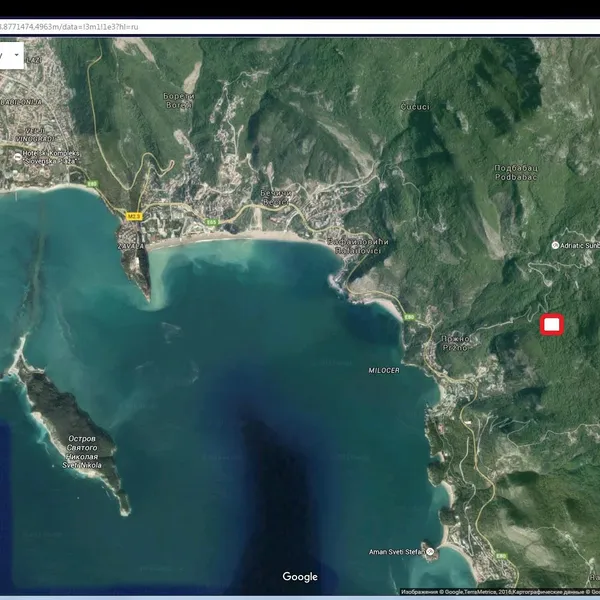Select the "Остров Святого Николая" island label
The height and width of the screenshot is (600, 600).
pyautogui.click(x=82, y=452)
